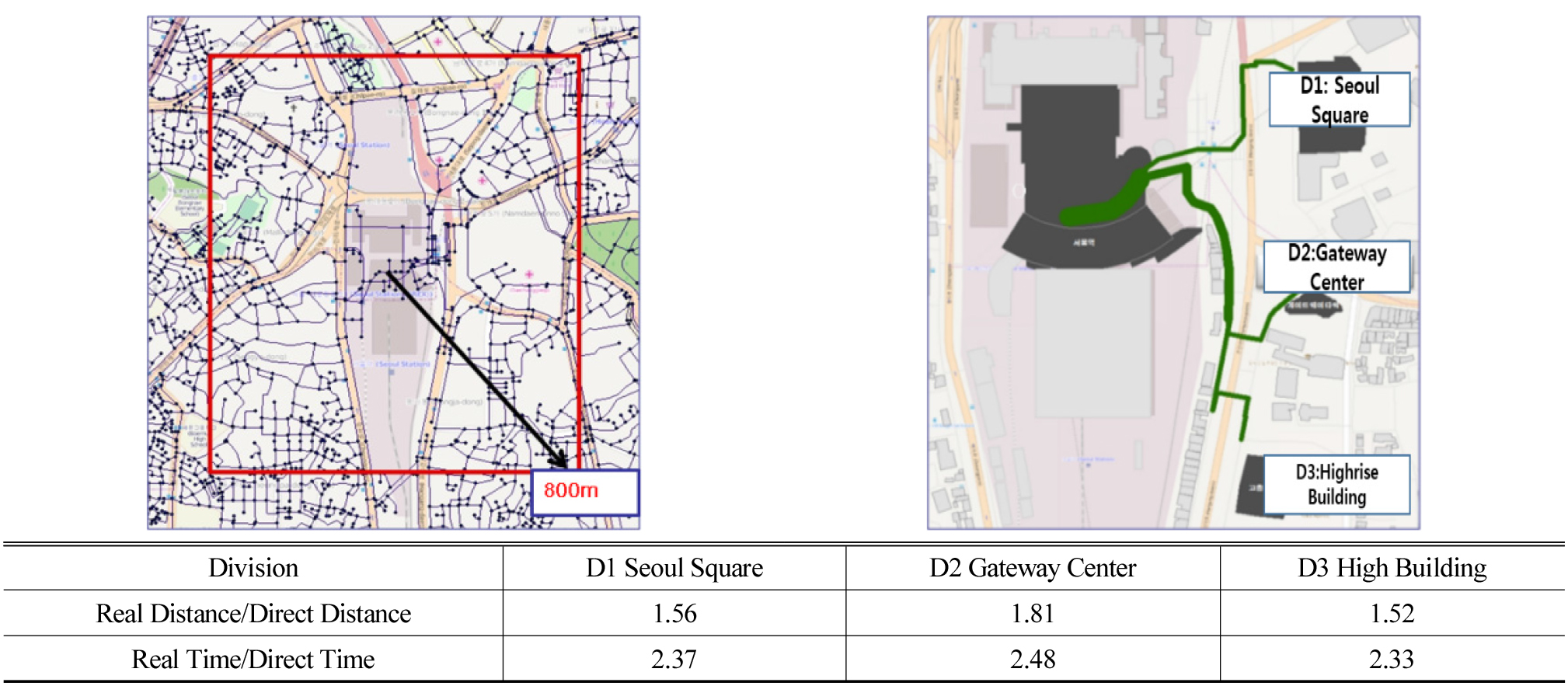This screenshot has width=1568, height=693.
Task: Click the 2.33 time ratio cell
Action: point(1392,660)
